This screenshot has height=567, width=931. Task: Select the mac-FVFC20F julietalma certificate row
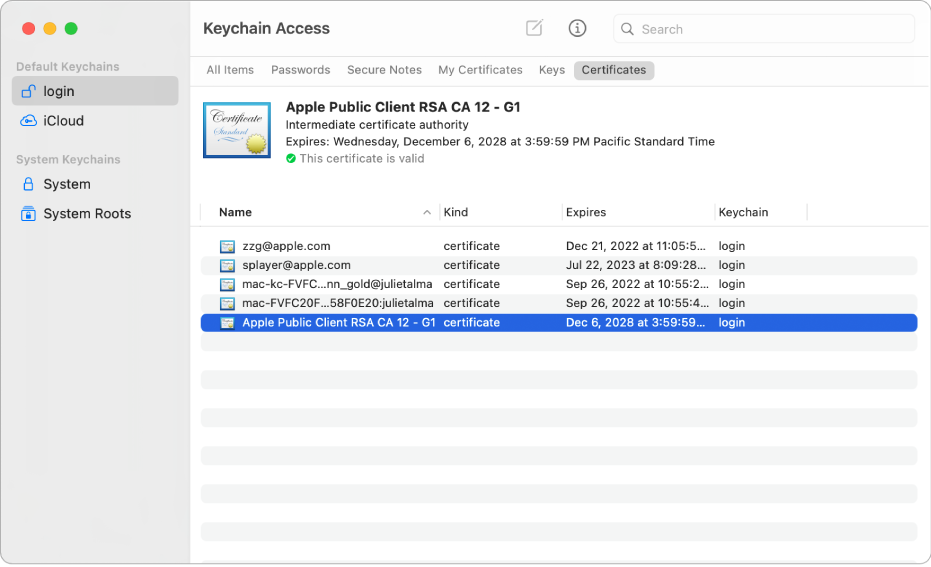(337, 303)
